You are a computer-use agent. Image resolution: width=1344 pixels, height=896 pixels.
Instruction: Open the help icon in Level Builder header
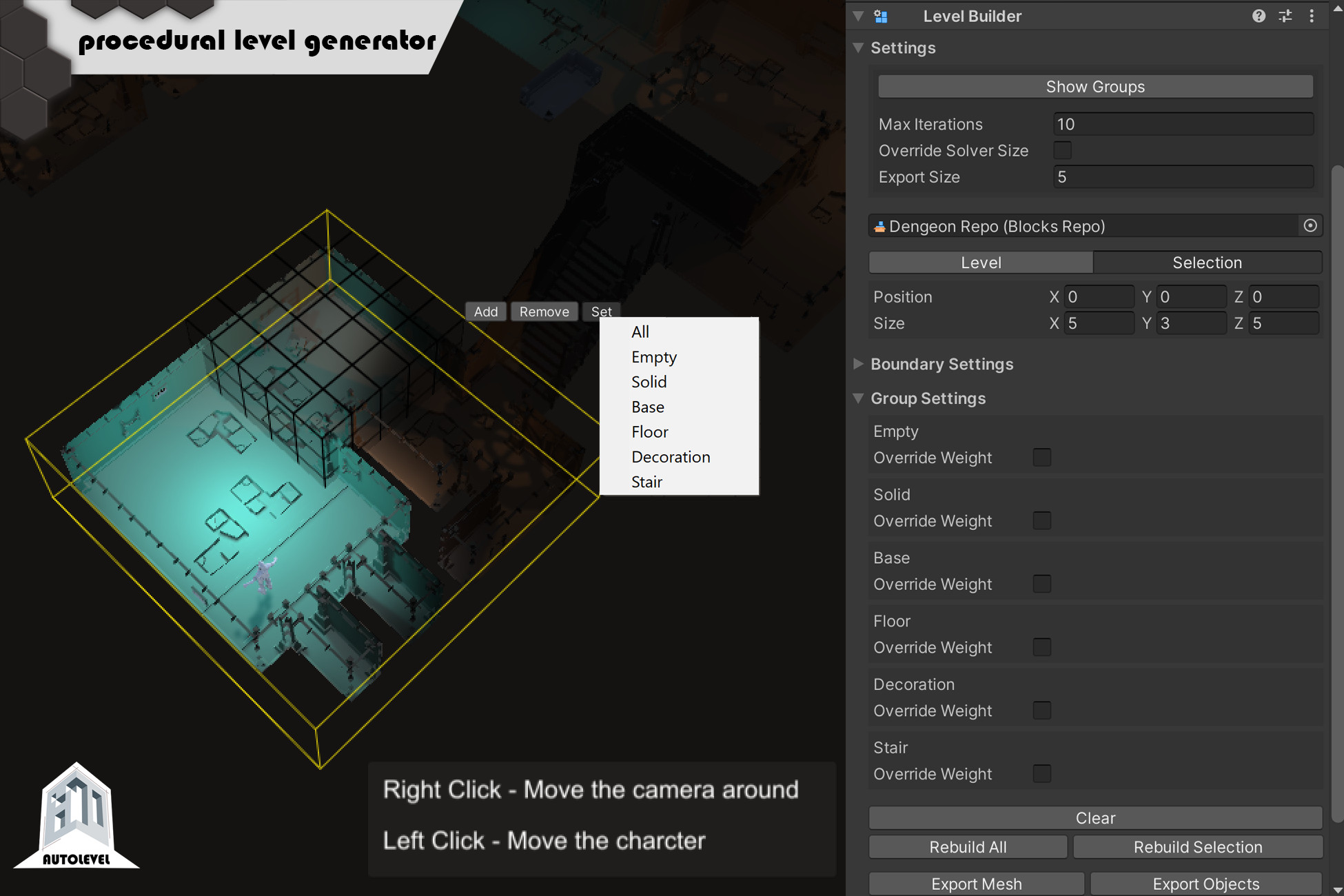tap(1258, 16)
